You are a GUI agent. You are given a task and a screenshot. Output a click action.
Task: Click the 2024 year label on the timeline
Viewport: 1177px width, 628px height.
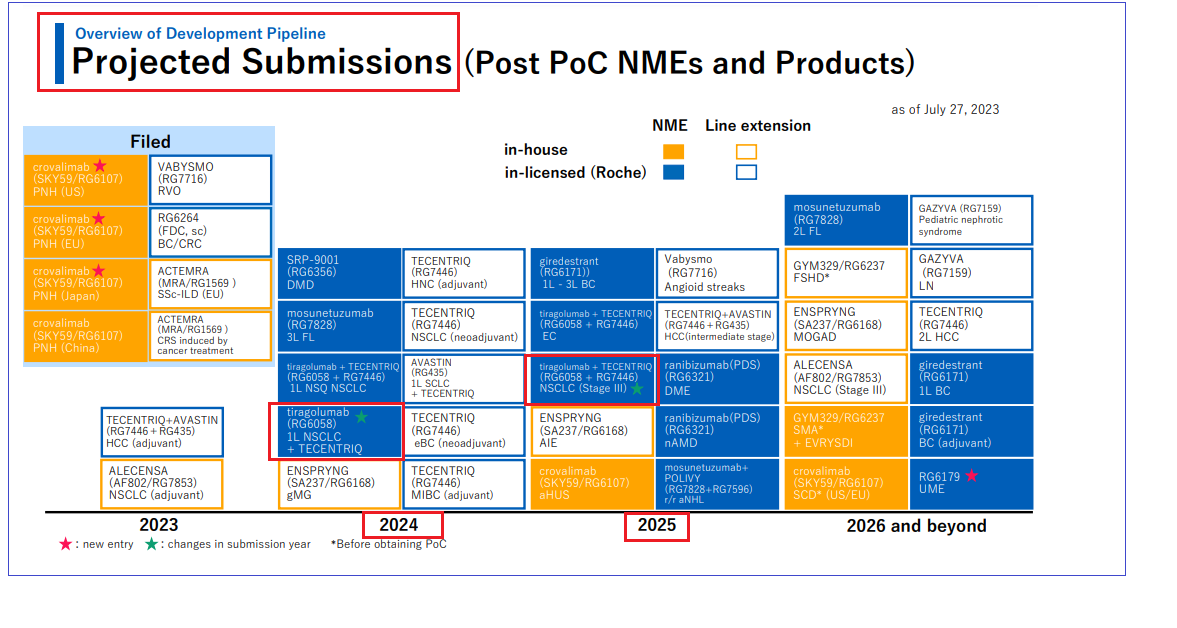(x=402, y=526)
